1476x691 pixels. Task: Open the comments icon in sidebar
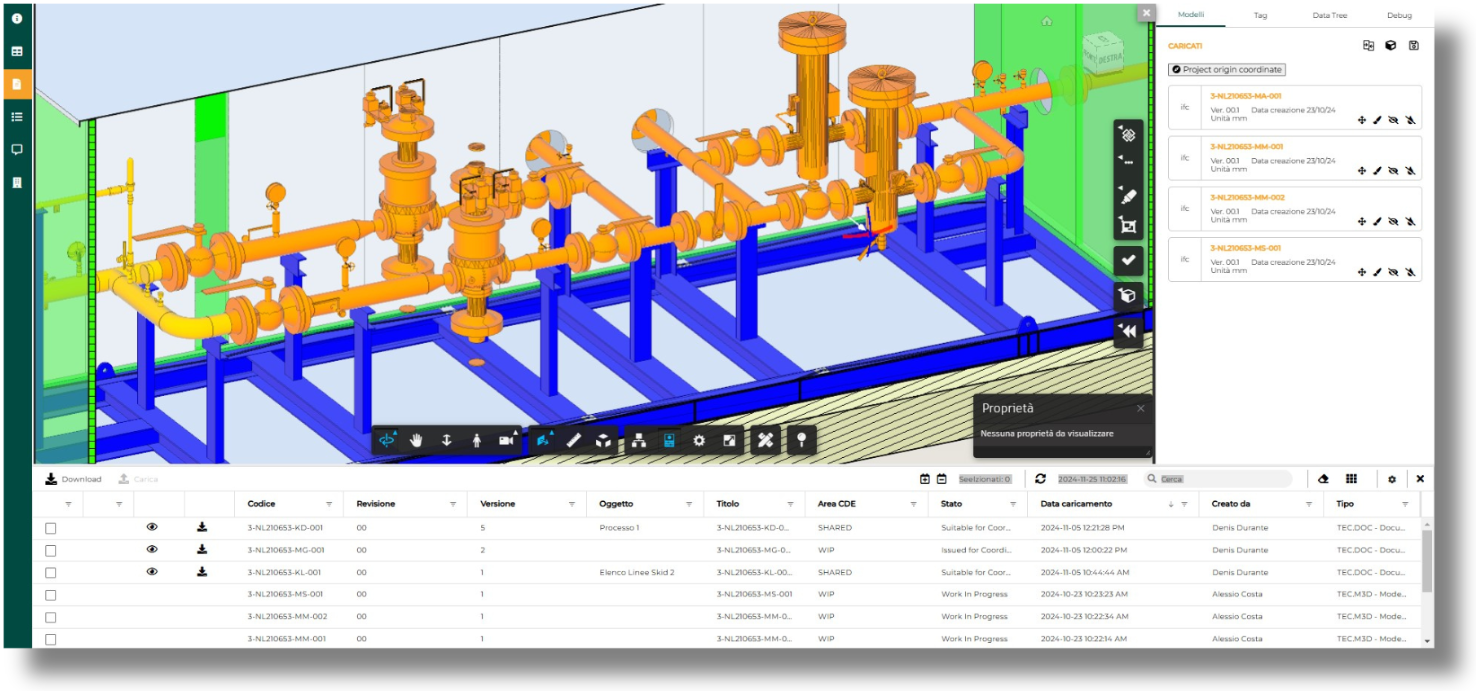click(16, 150)
